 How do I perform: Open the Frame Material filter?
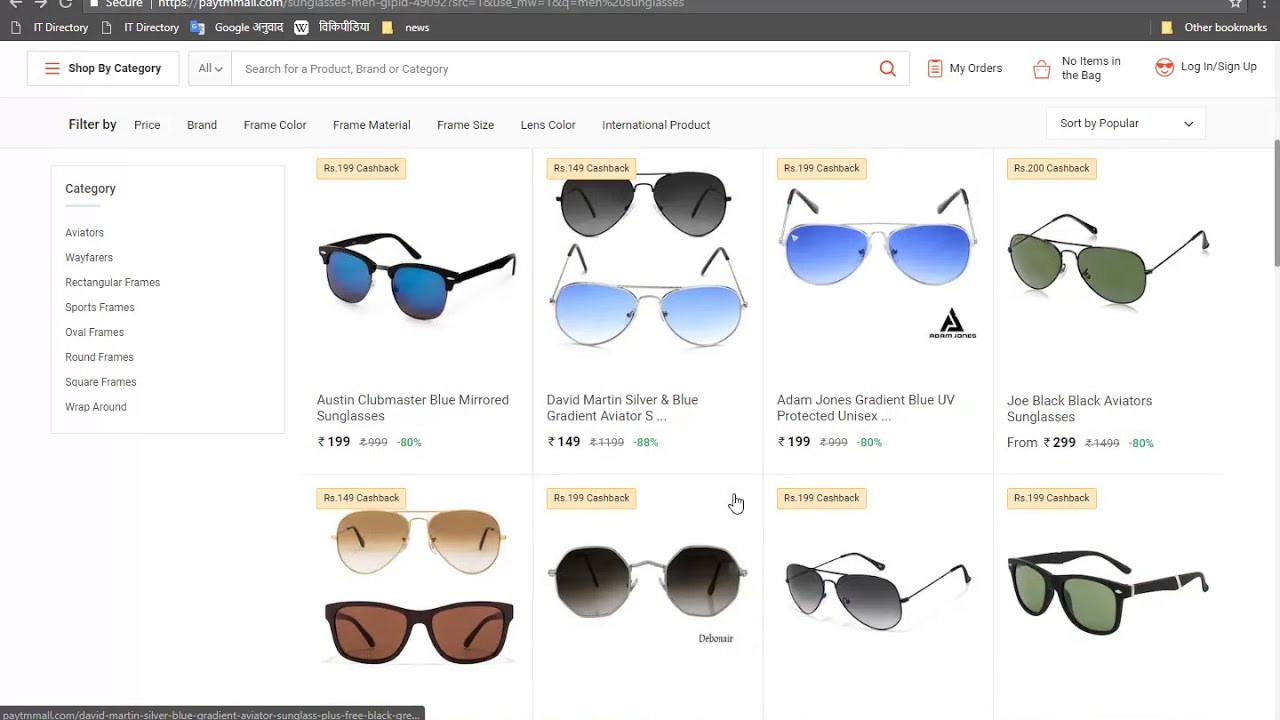pyautogui.click(x=372, y=125)
